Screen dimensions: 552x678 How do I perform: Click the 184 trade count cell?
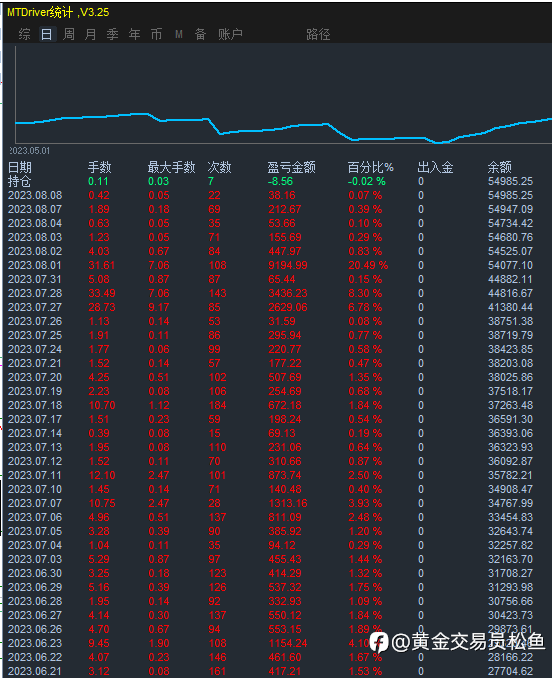pos(217,405)
